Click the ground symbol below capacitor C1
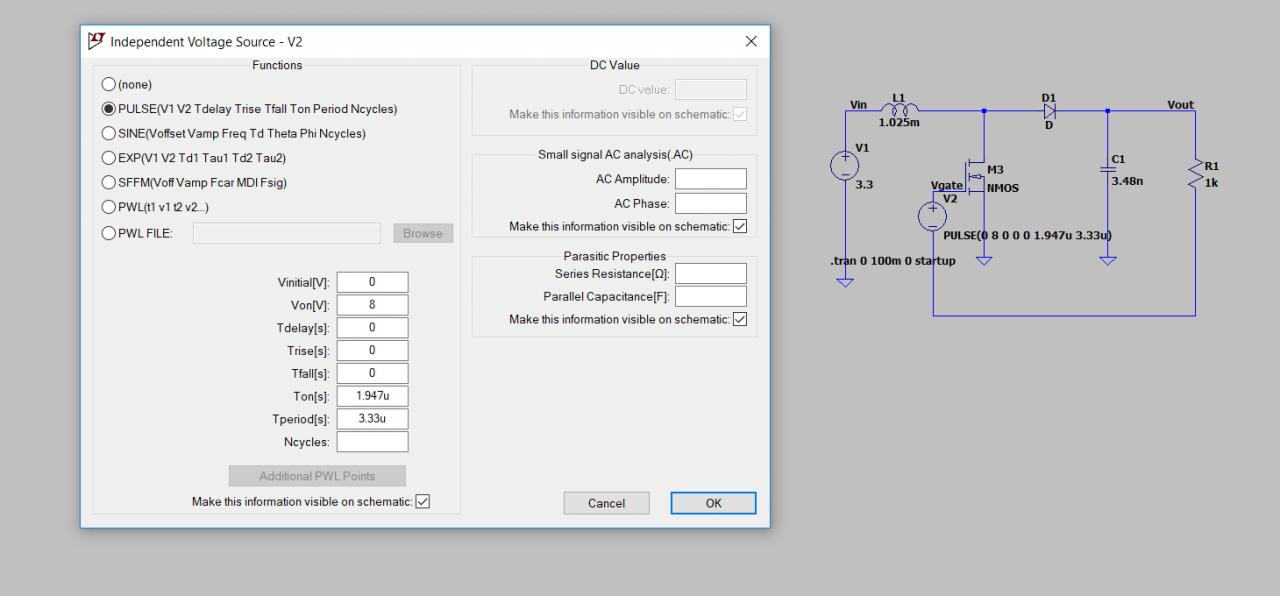Viewport: 1280px width, 596px height. [x=1107, y=260]
